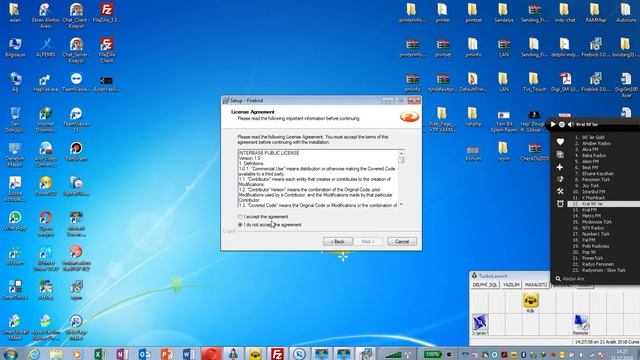Open the Chat_Server desktop icon

coord(76,50)
